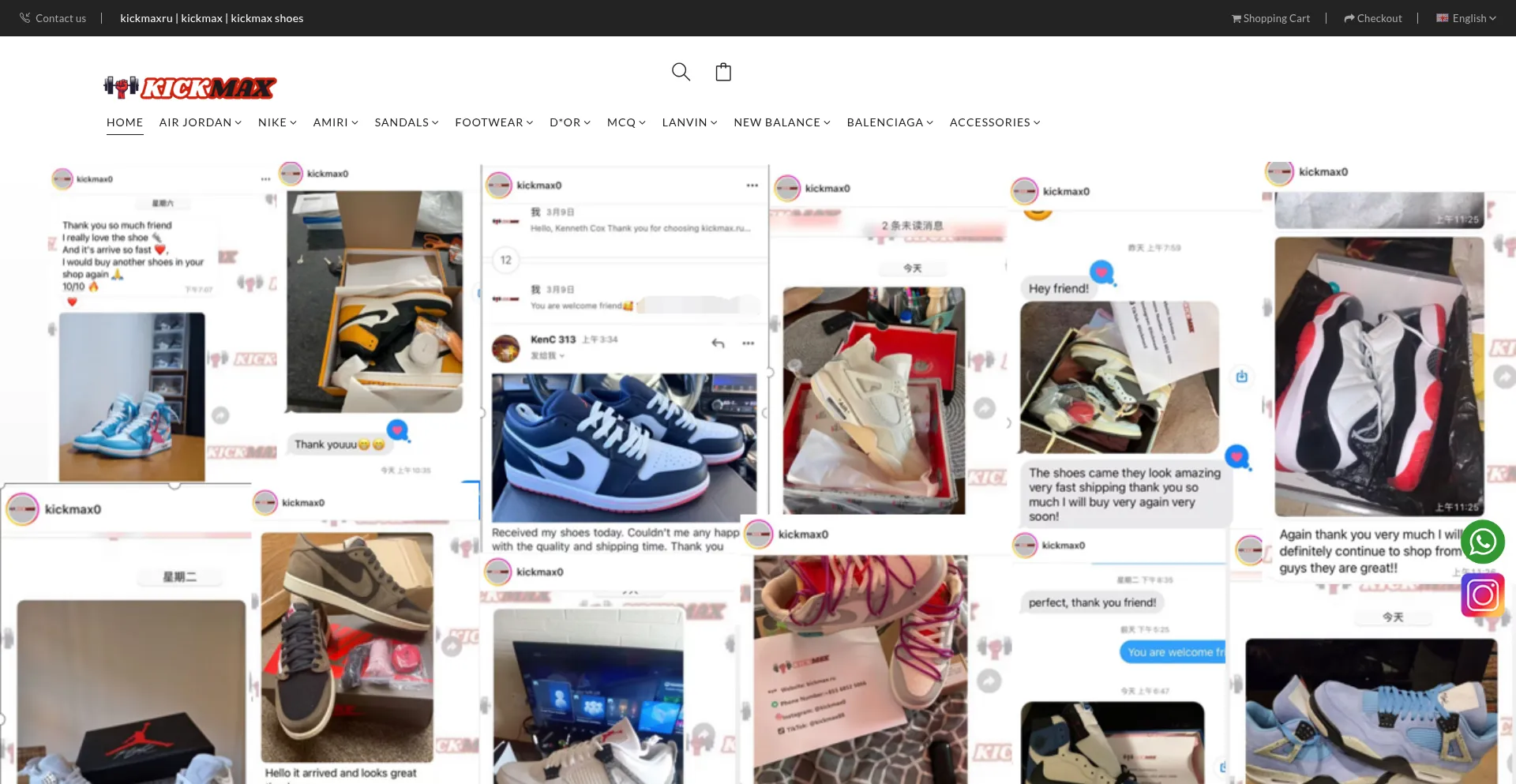Click 'Thank youuu' chat message
Screen dimensions: 1516x784
tap(340, 445)
